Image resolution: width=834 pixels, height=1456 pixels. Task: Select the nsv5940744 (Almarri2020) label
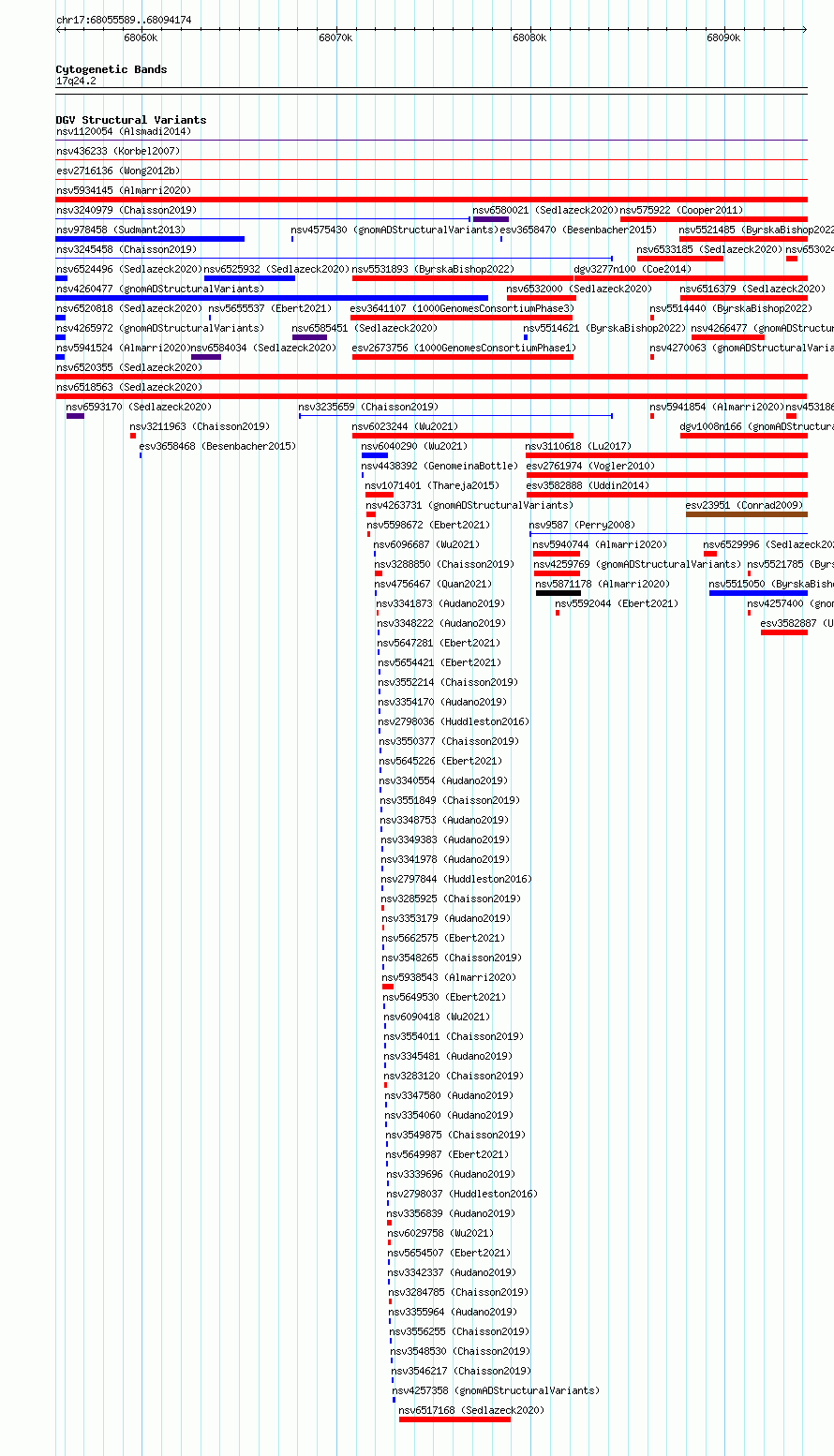pos(600,544)
